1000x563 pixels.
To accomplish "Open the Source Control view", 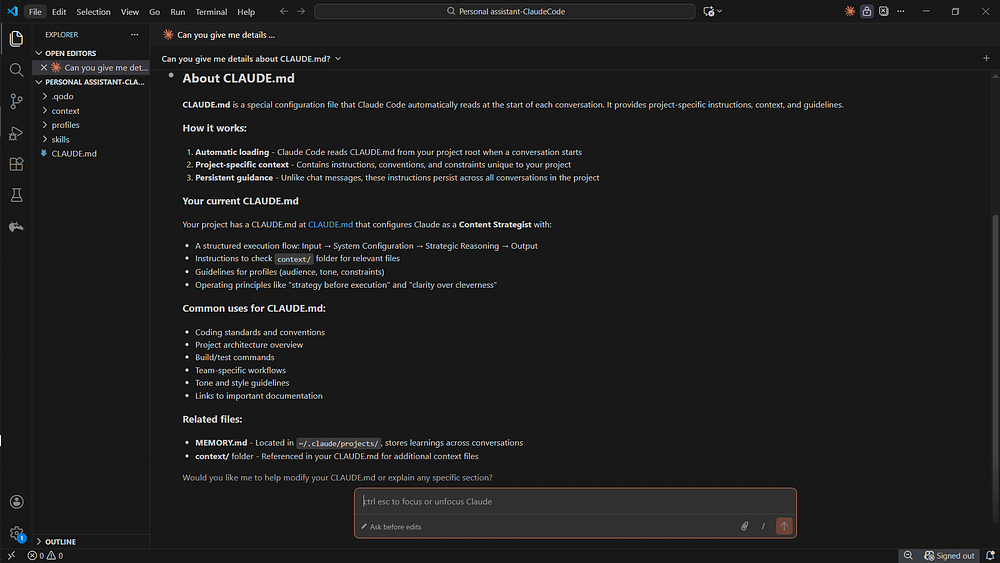I will 17,101.
